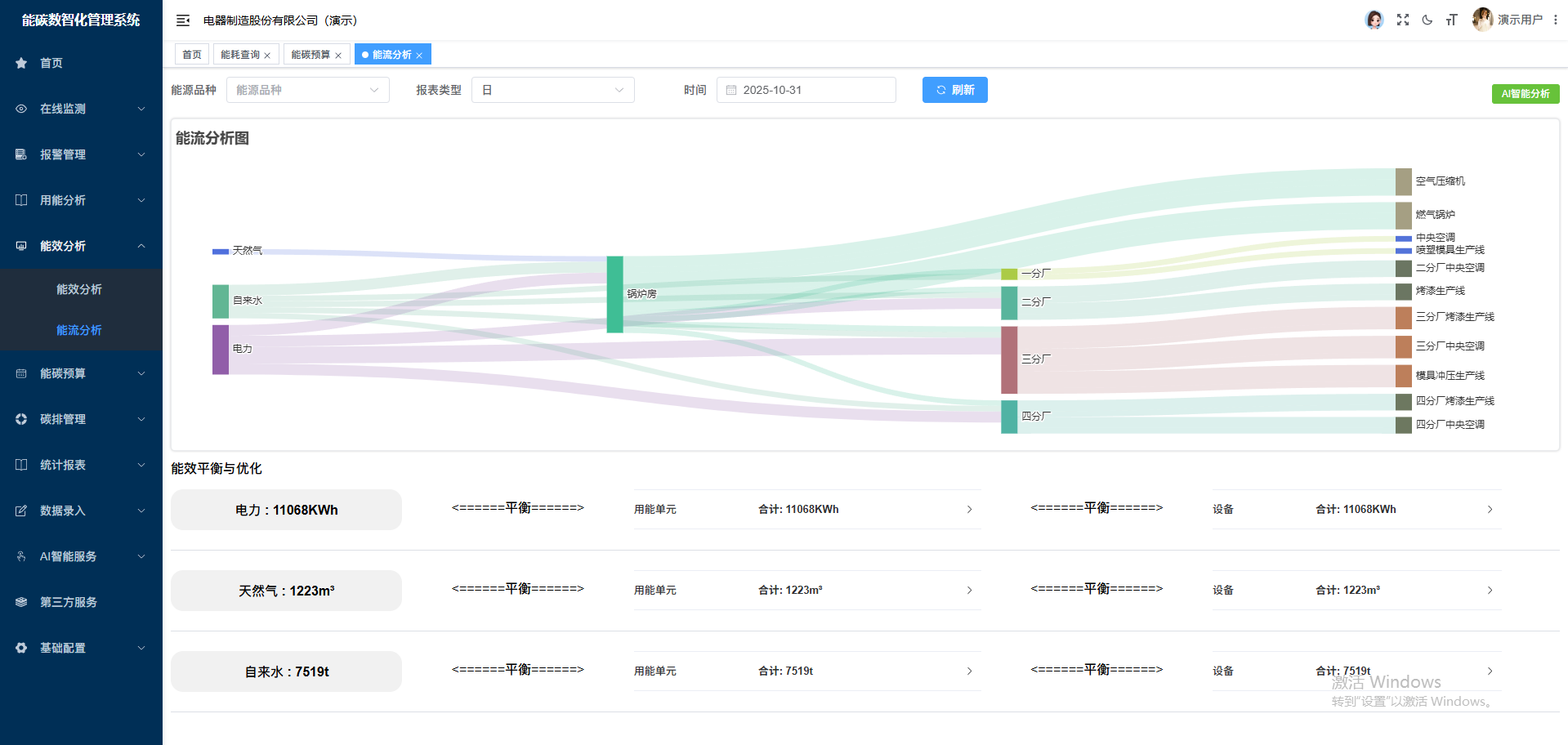Screen dimensions: 1568x745
Task: Open the 首页 star item in sidebar
Action: (51, 63)
